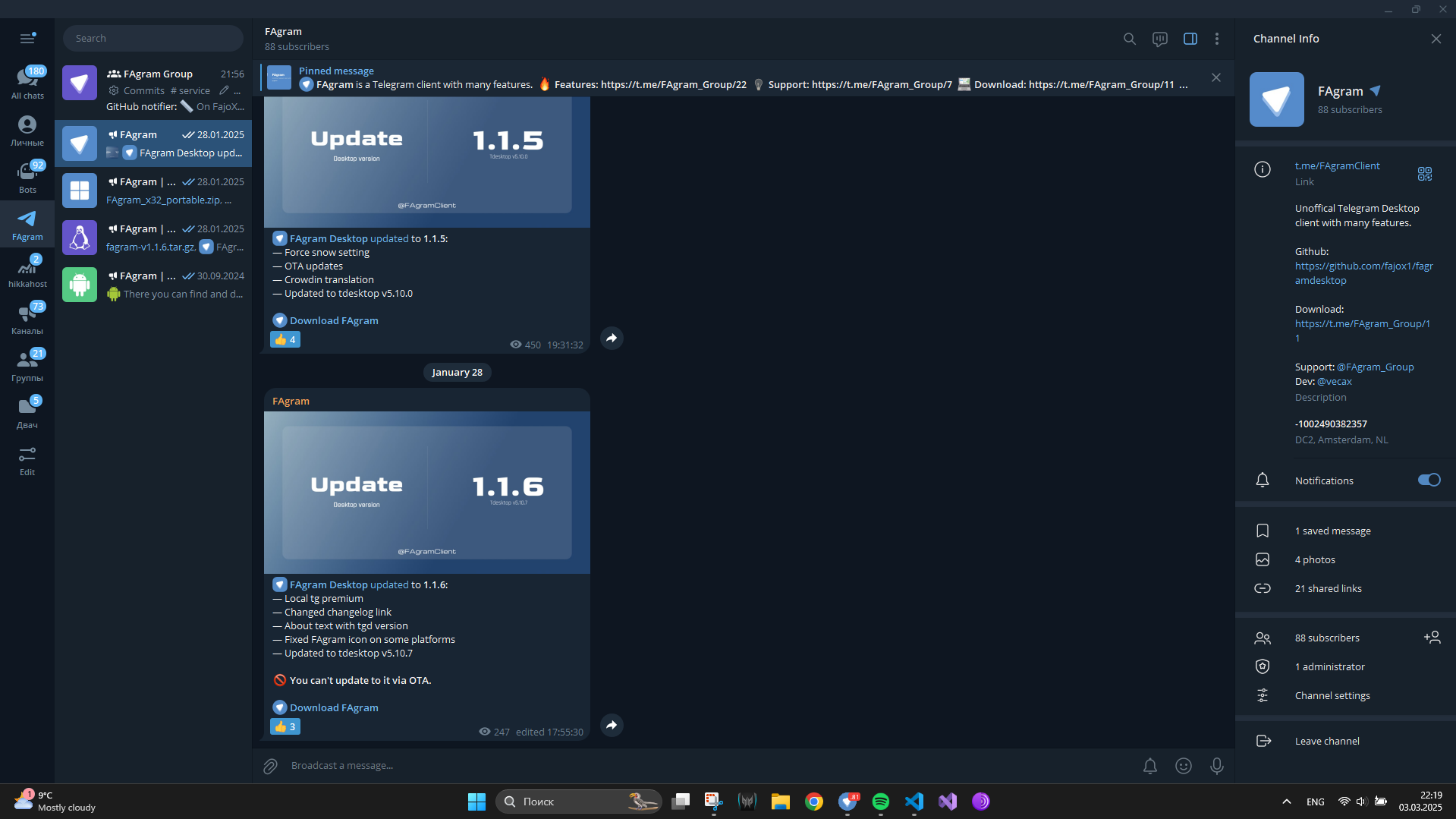Screen dimensions: 1456x819
Task: Click the paperclip attach icon
Action: click(x=270, y=766)
